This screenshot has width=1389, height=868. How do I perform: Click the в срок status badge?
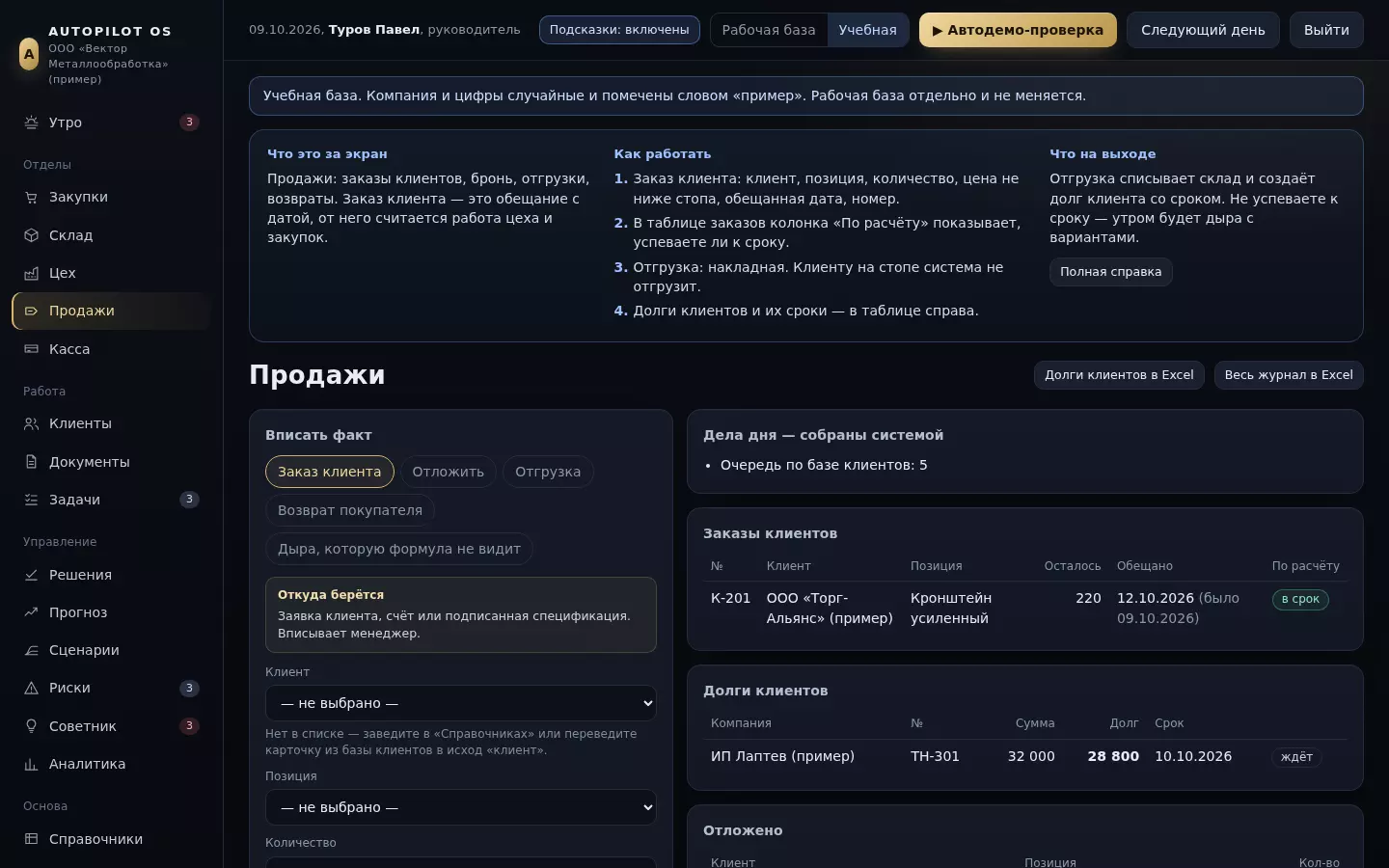1300,599
